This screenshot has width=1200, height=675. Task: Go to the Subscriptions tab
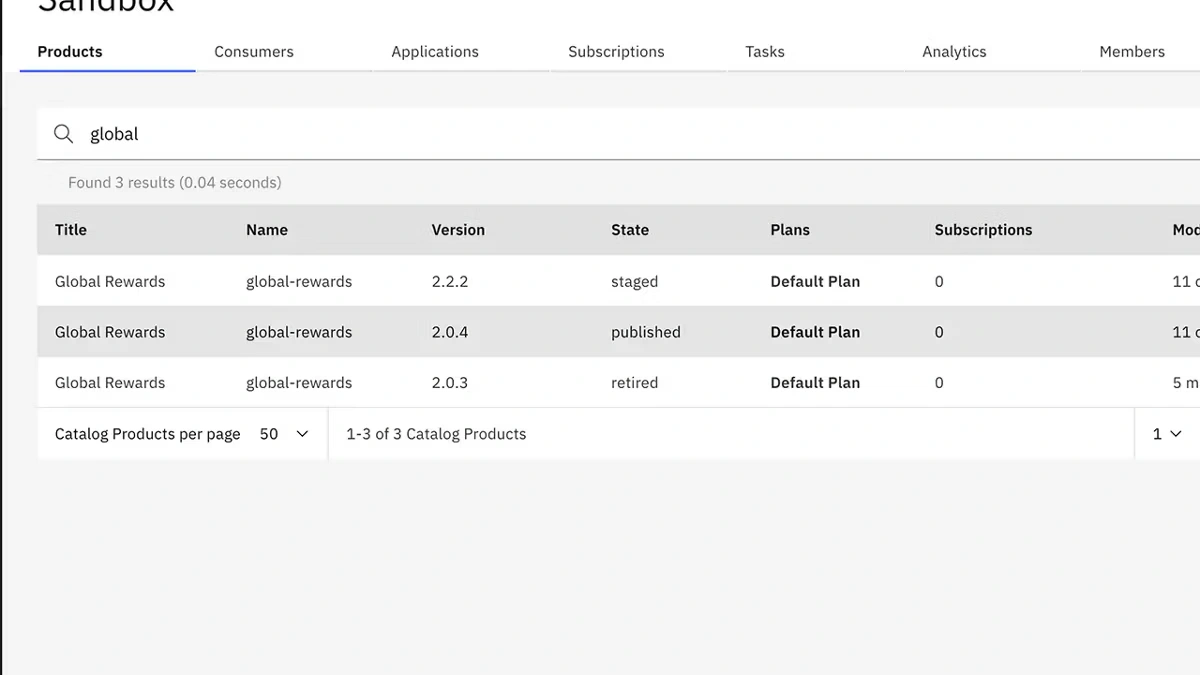click(616, 52)
